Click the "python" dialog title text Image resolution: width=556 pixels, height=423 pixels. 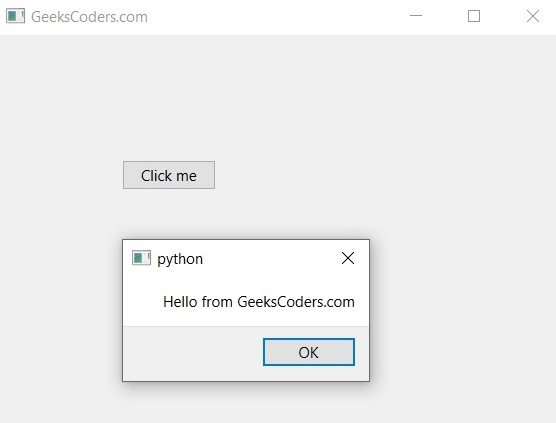click(180, 259)
